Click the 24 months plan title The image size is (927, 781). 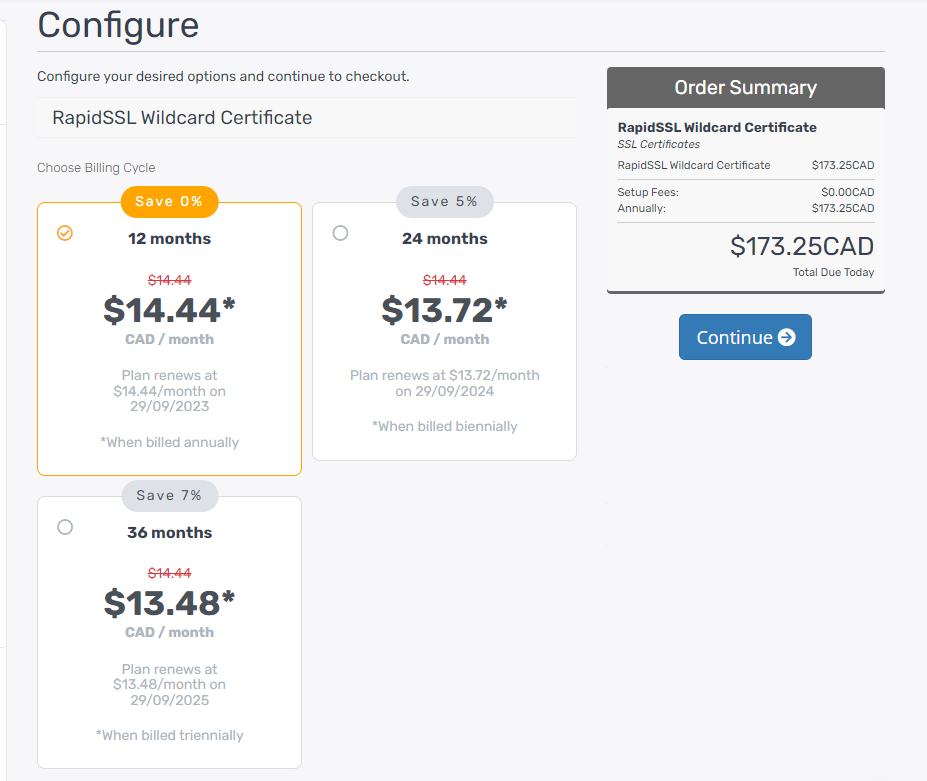(x=444, y=239)
